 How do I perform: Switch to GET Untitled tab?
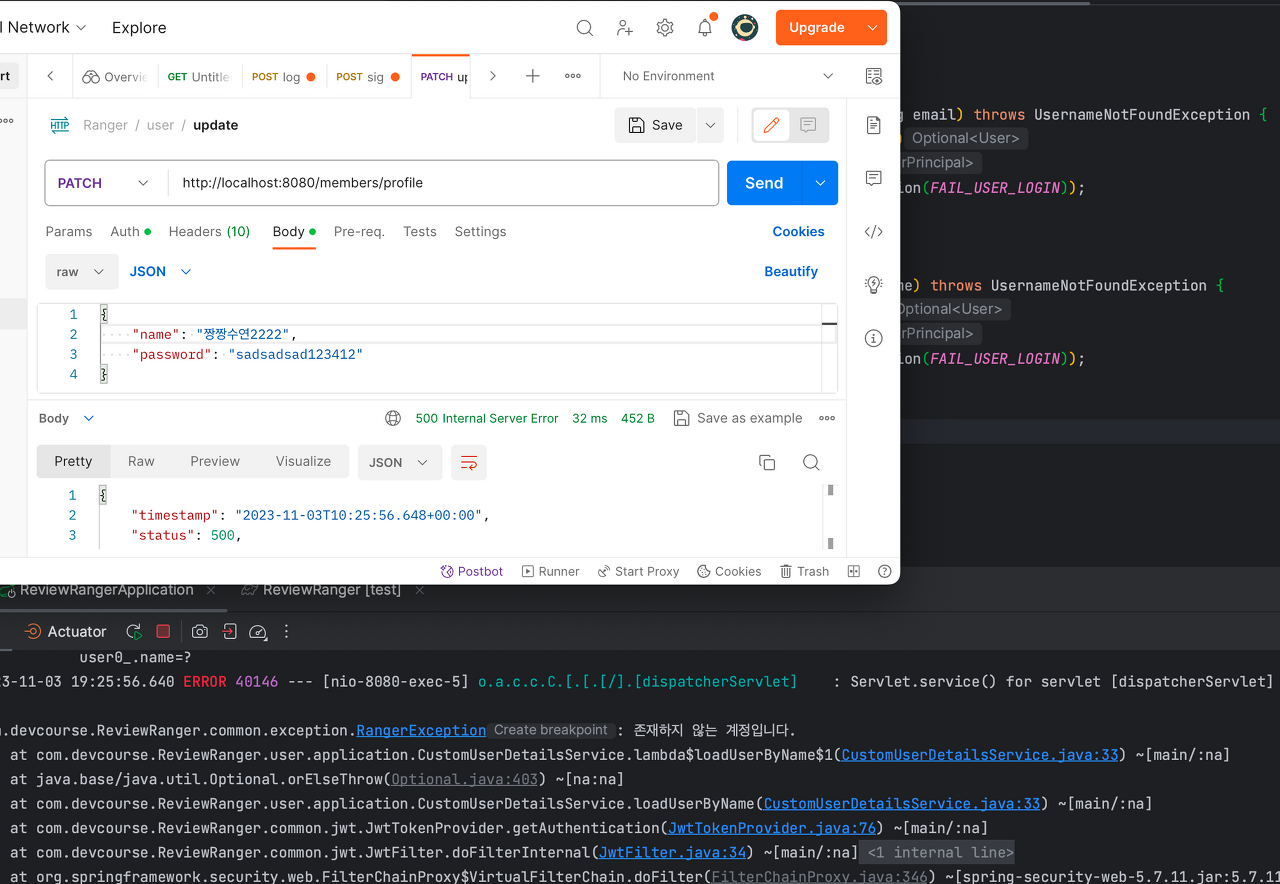199,77
